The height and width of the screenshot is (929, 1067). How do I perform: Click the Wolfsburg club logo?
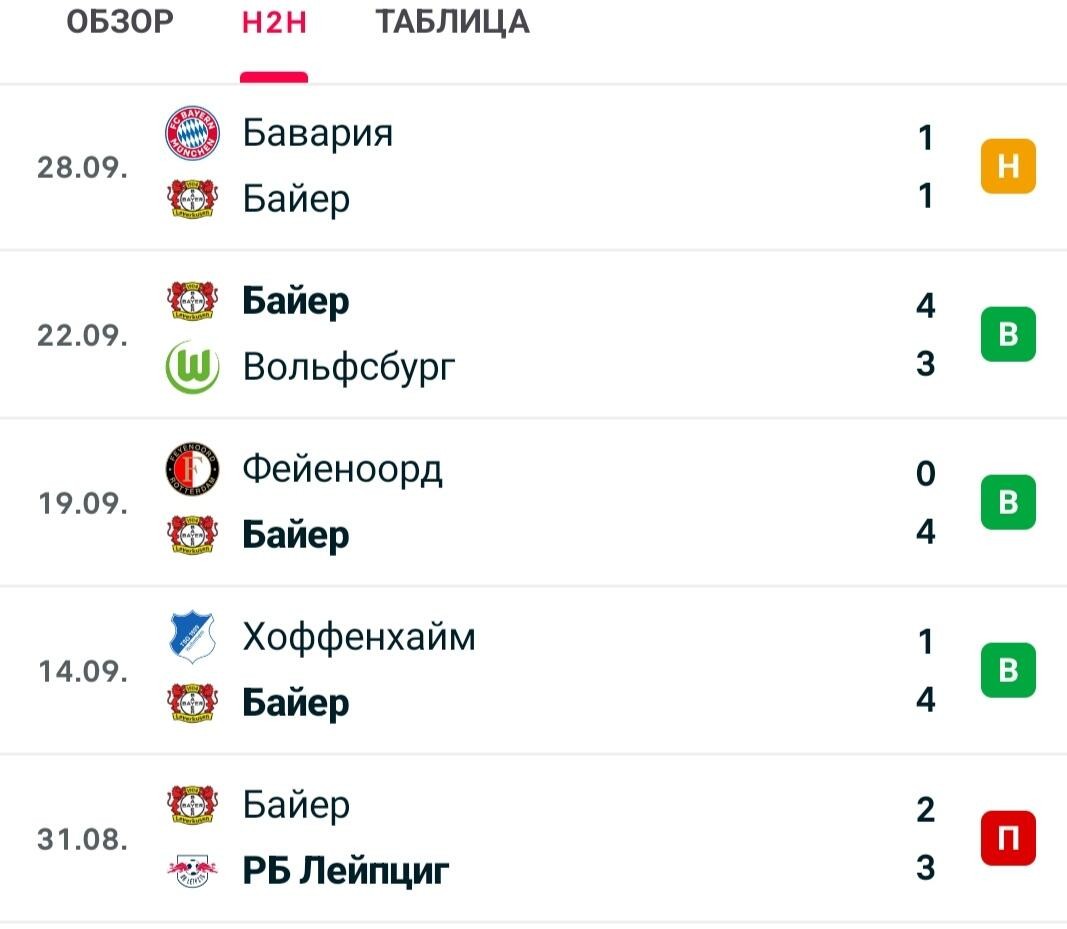click(193, 367)
